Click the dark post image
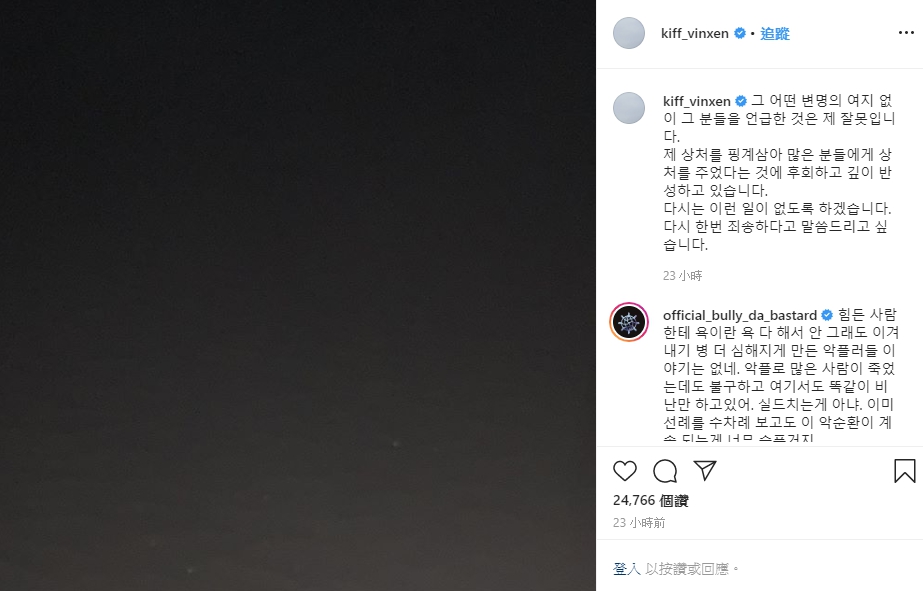Viewport: 923px width, 591px height. (x=298, y=296)
